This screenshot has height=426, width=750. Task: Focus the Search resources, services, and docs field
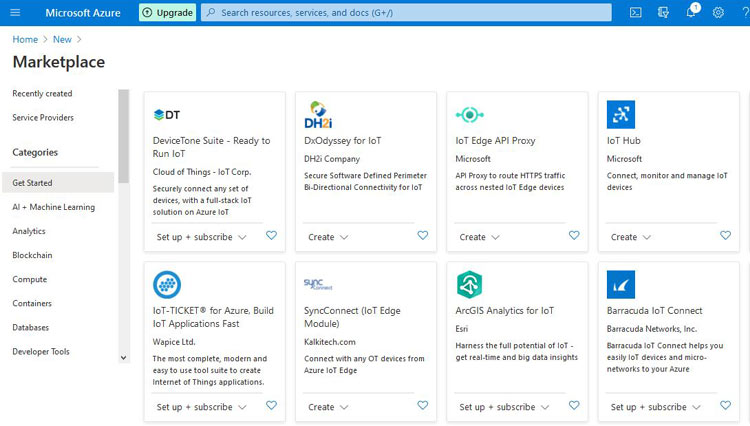(x=407, y=12)
